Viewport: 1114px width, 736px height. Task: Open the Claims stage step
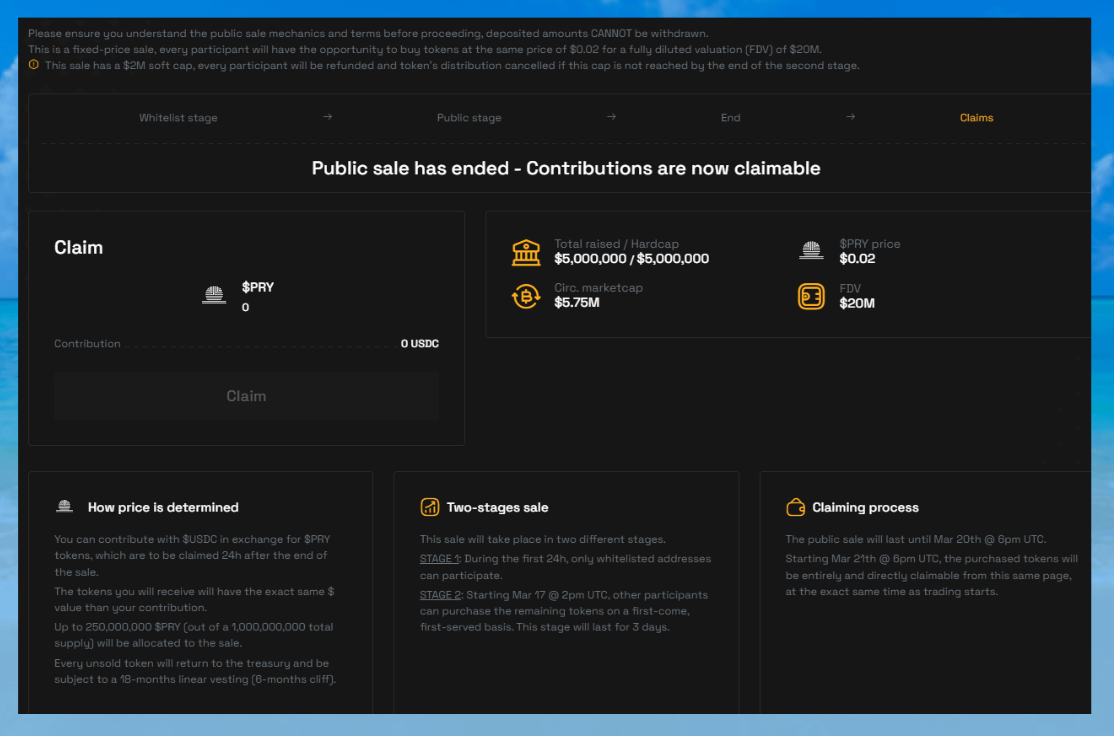point(976,118)
